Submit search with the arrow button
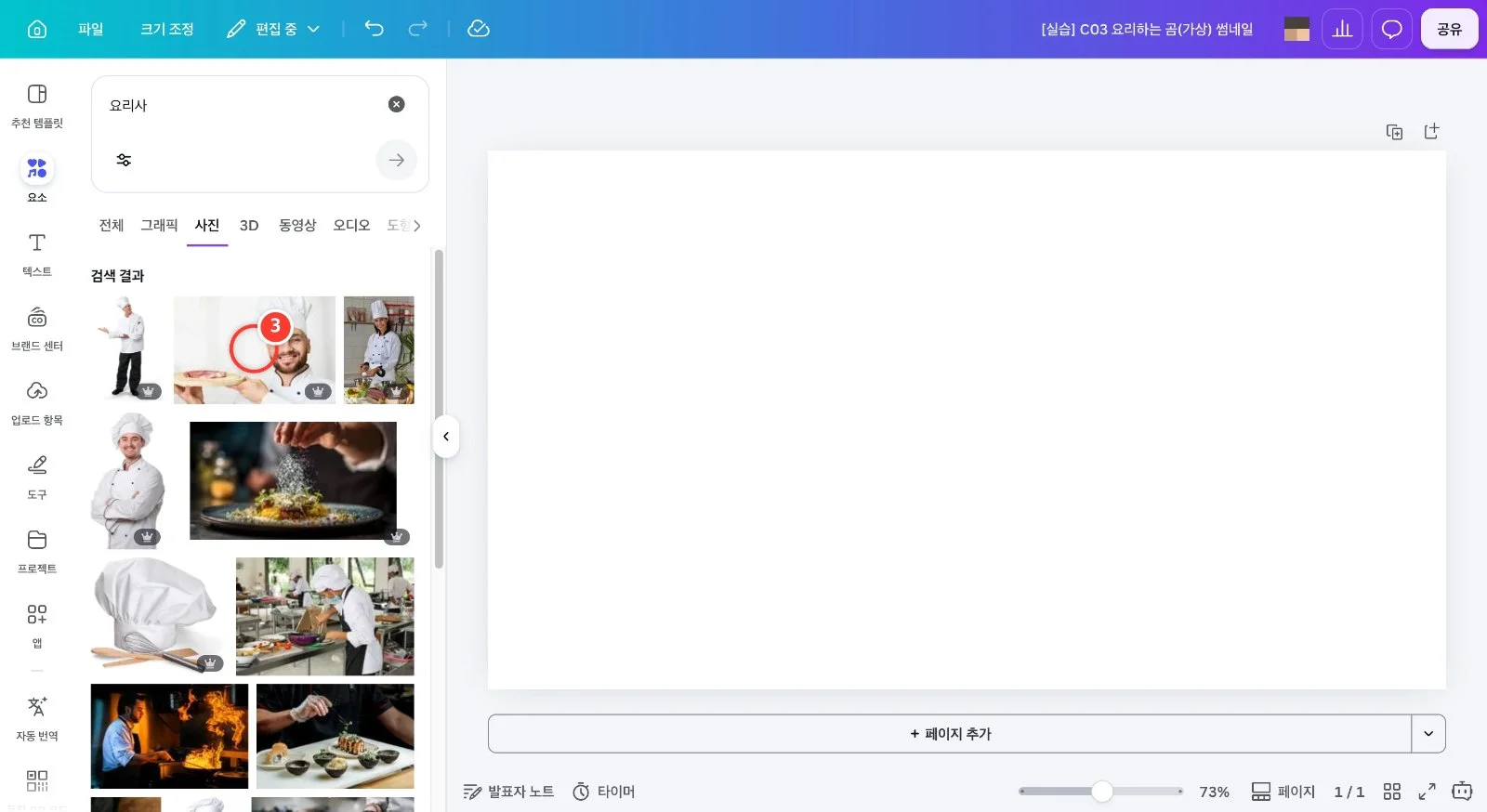The image size is (1487, 812). click(397, 160)
